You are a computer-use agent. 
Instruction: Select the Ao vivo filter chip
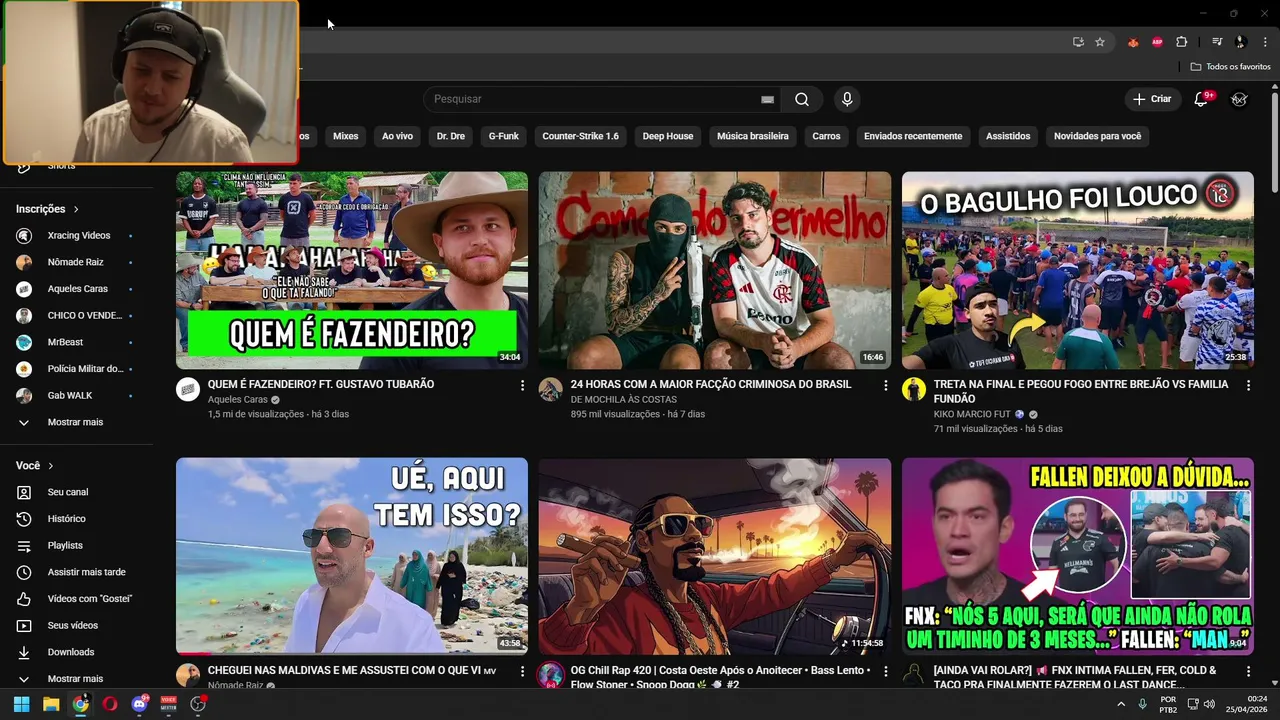(397, 136)
